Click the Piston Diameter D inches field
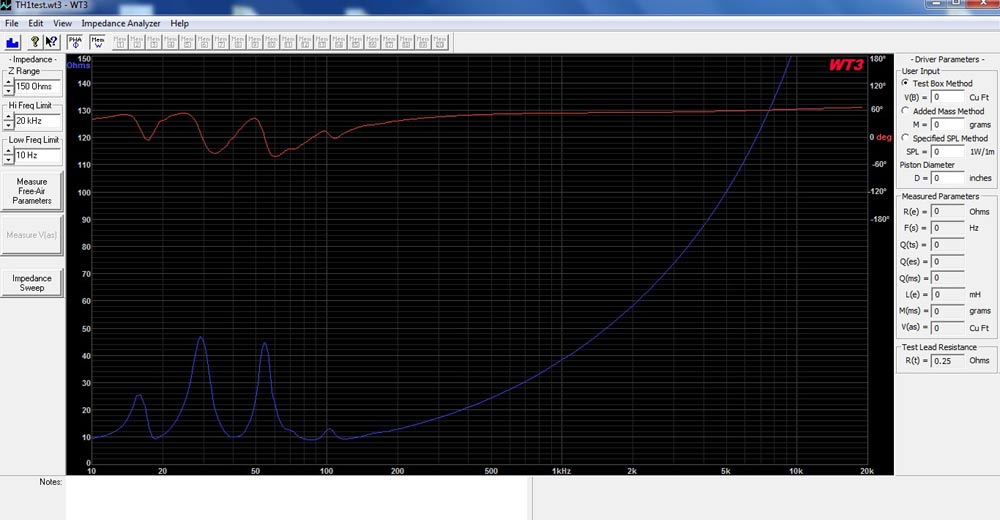Image resolution: width=1000 pixels, height=520 pixels. click(948, 178)
